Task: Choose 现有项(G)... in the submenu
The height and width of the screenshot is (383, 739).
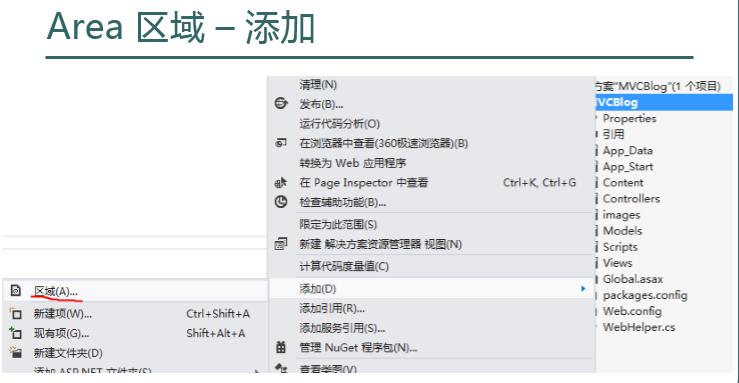Action: click(x=61, y=334)
